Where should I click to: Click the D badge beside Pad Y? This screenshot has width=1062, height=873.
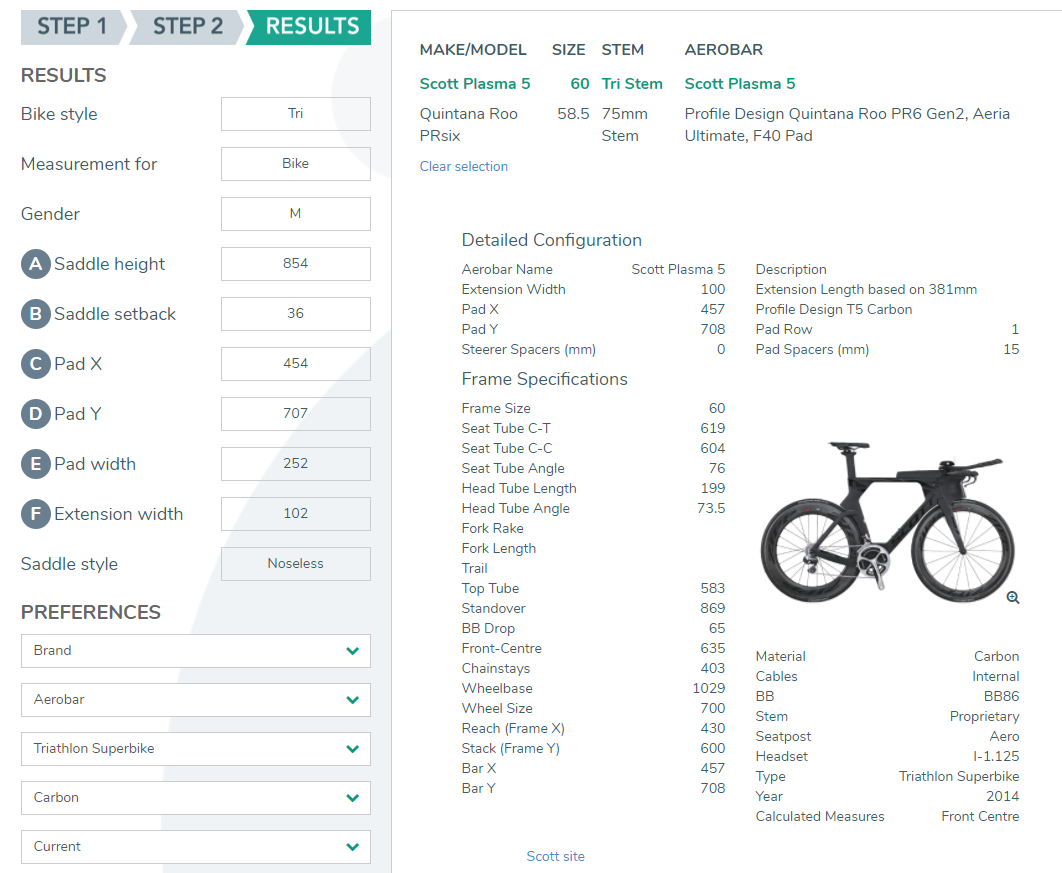pyautogui.click(x=36, y=414)
